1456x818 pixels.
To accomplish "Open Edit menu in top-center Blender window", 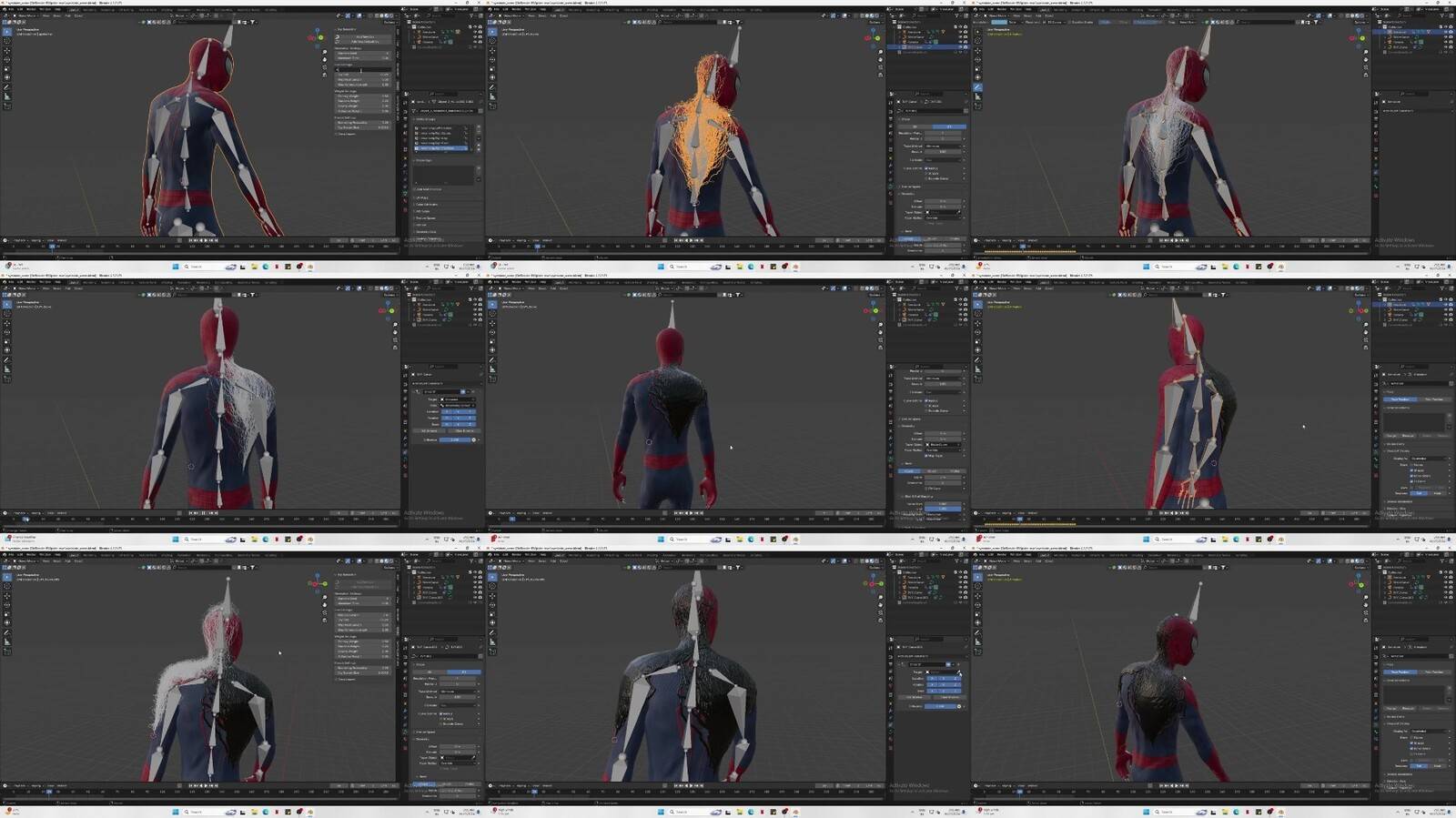I will tap(506, 9).
